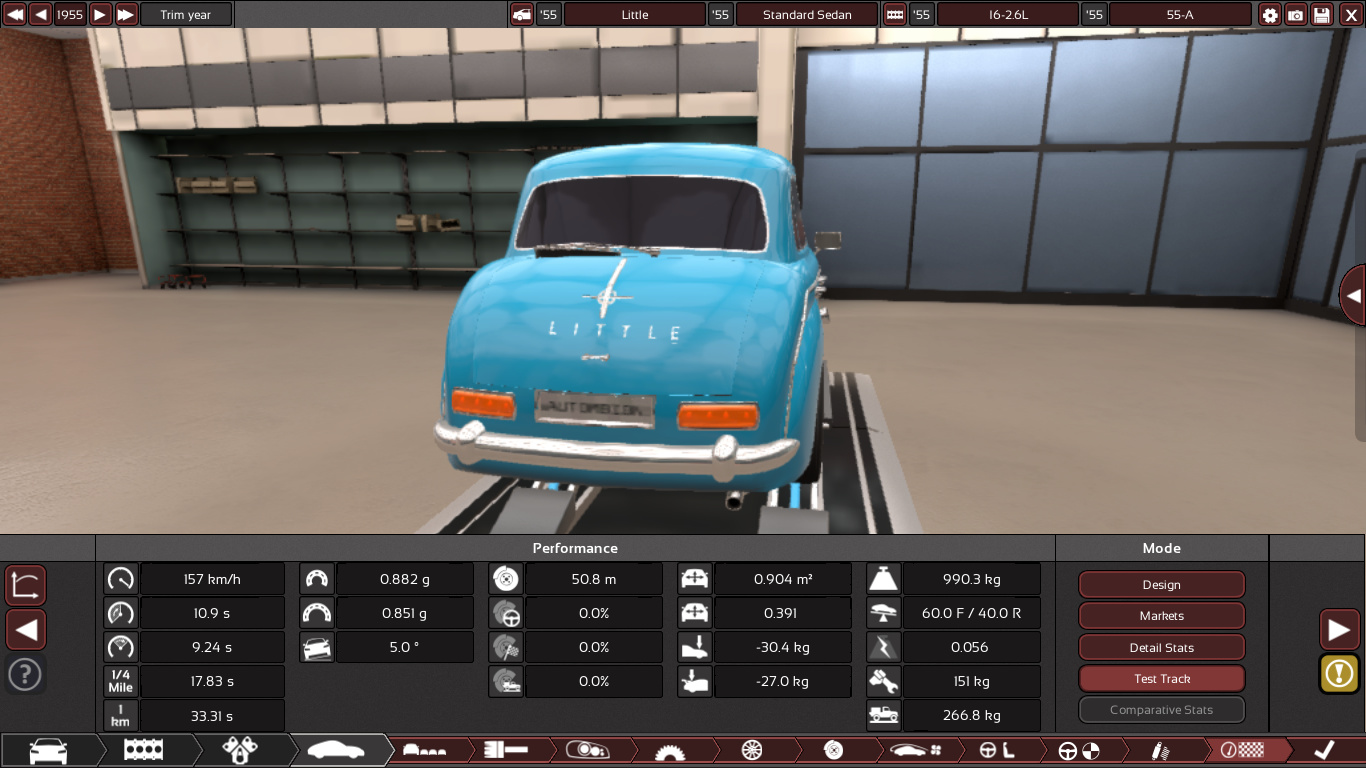The width and height of the screenshot is (1366, 768).
Task: Advance one year with the forward arrow
Action: point(100,15)
